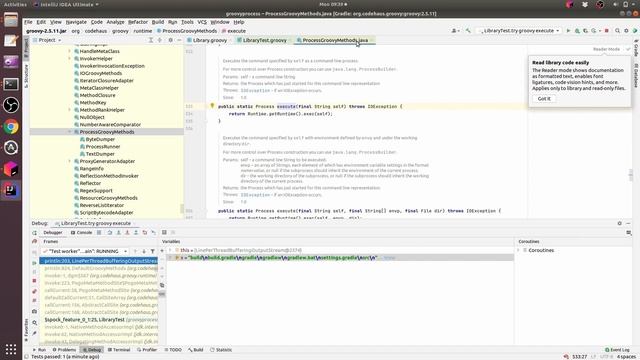Open Search Everywhere magnifier icon

618,31
